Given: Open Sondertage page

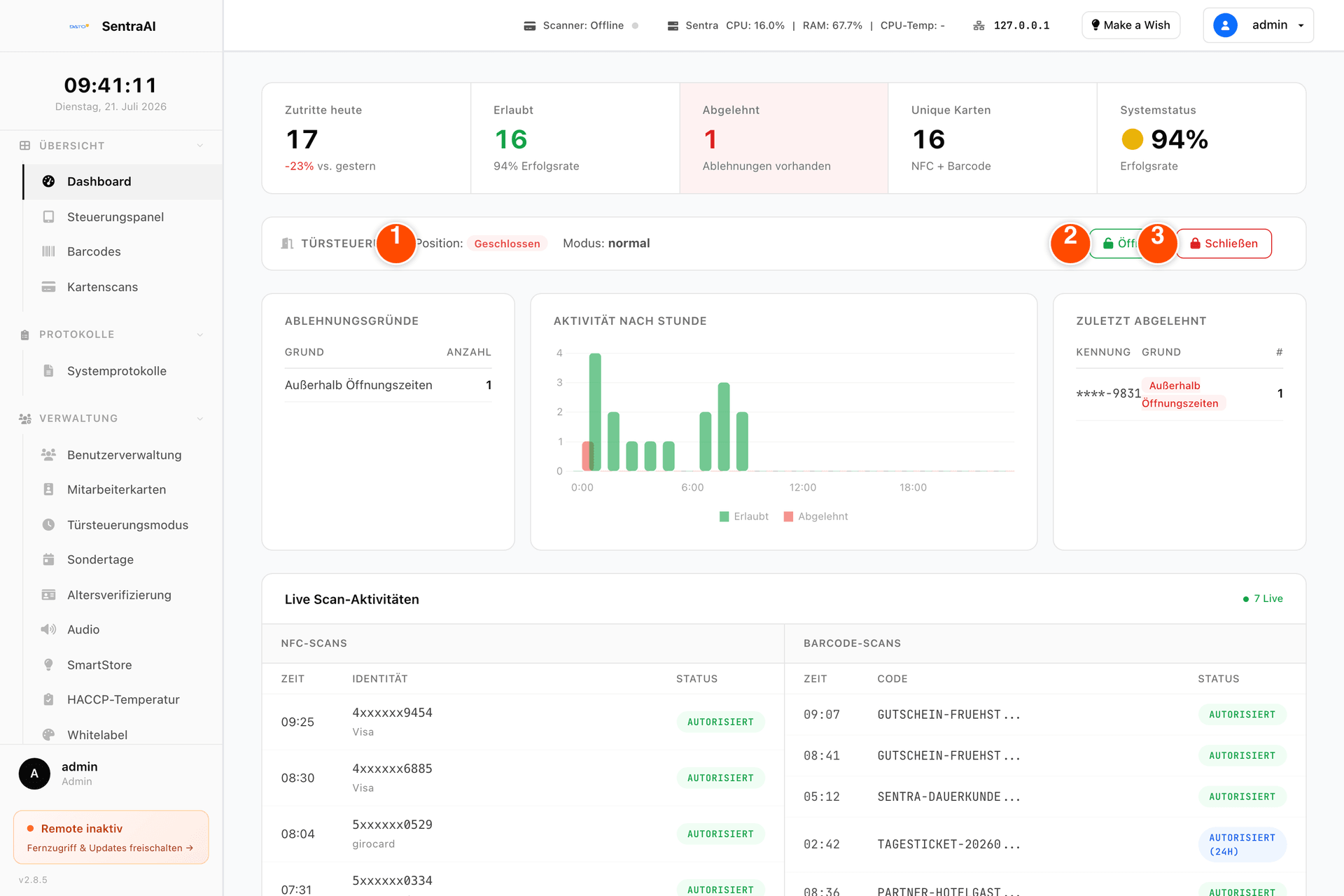Looking at the screenshot, I should click(x=123, y=559).
